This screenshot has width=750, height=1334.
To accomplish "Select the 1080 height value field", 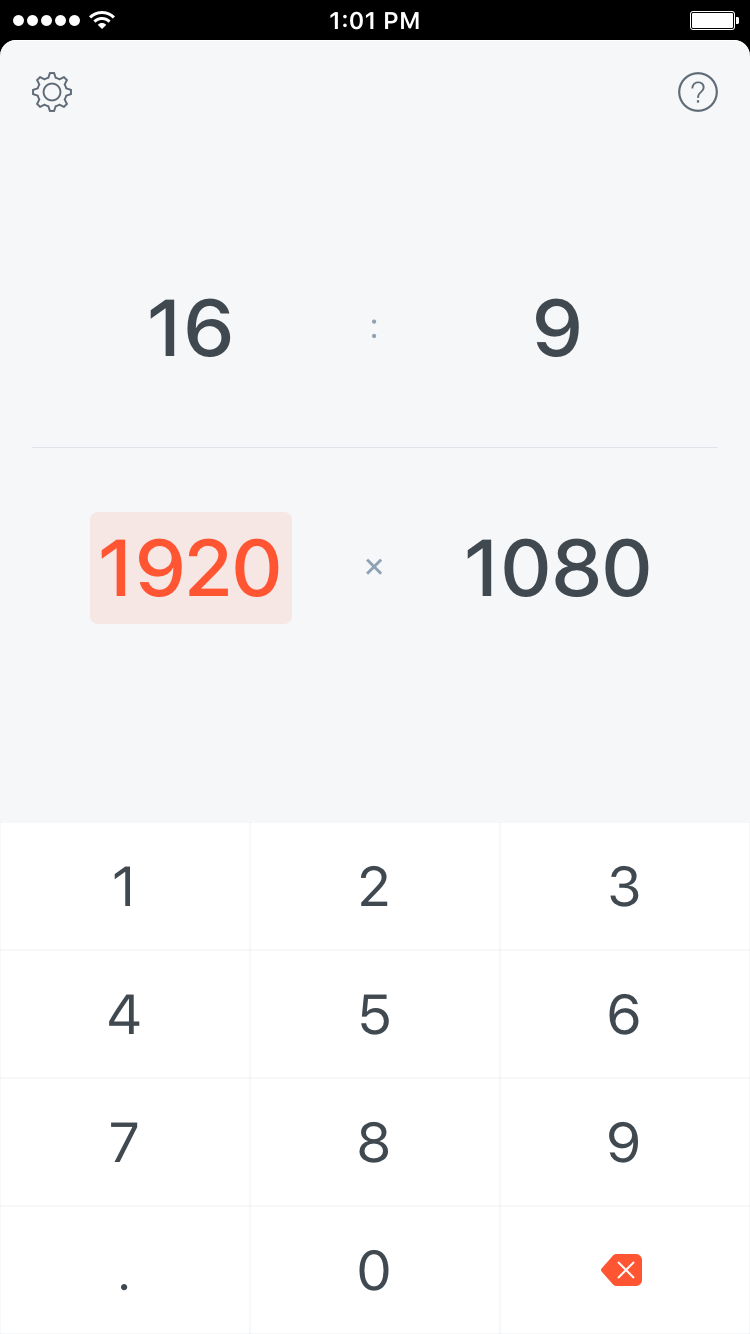I will tap(557, 568).
